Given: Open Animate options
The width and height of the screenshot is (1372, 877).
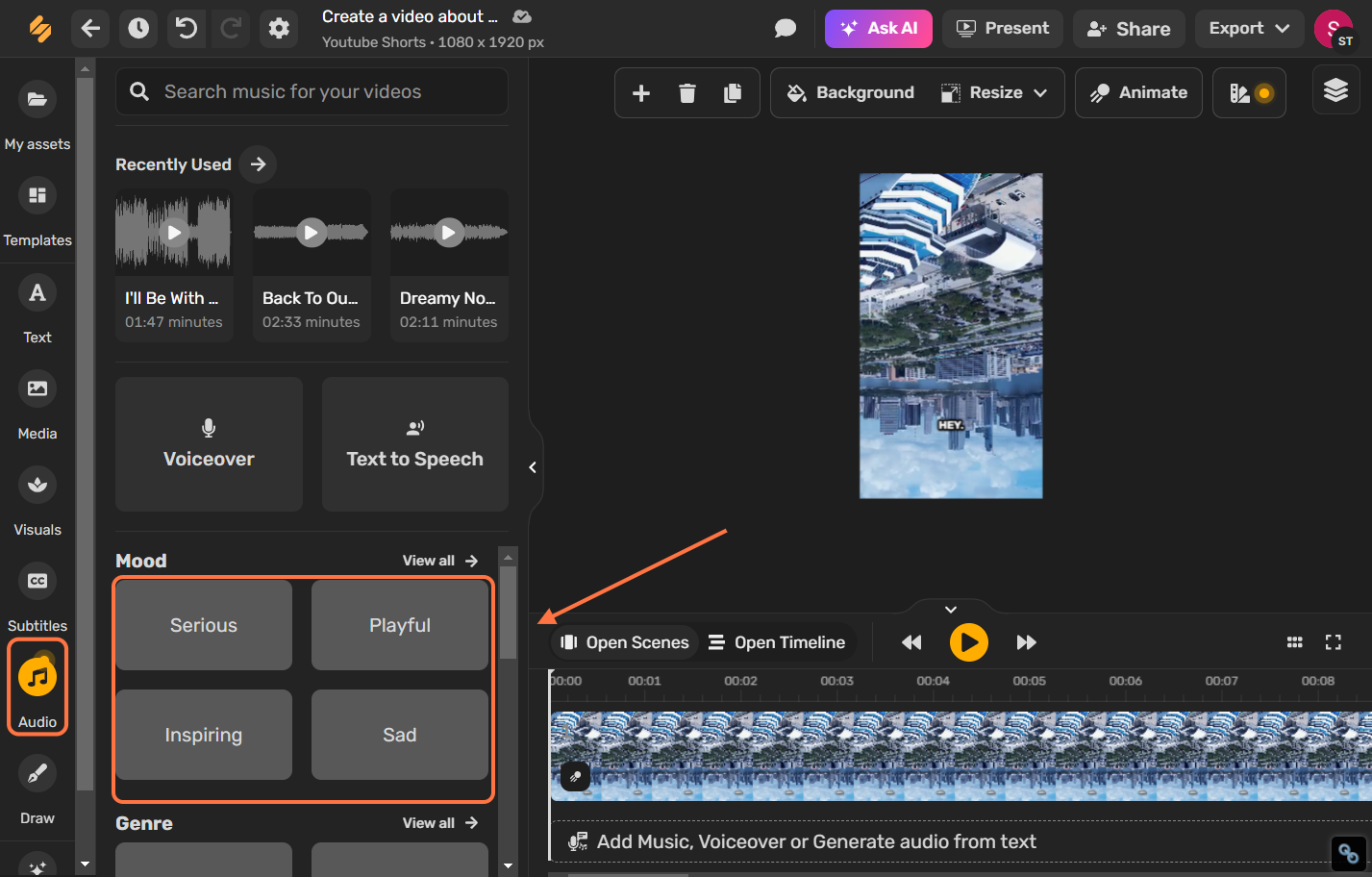Looking at the screenshot, I should click(1138, 93).
